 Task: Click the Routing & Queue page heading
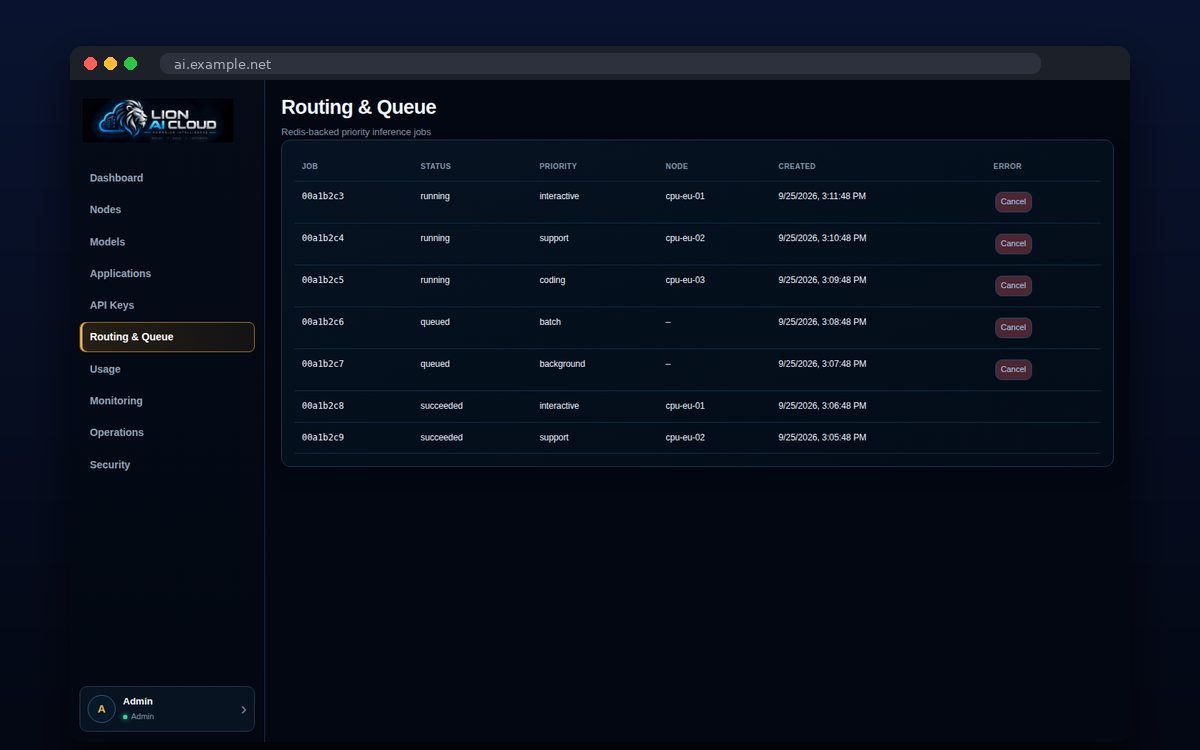point(359,107)
